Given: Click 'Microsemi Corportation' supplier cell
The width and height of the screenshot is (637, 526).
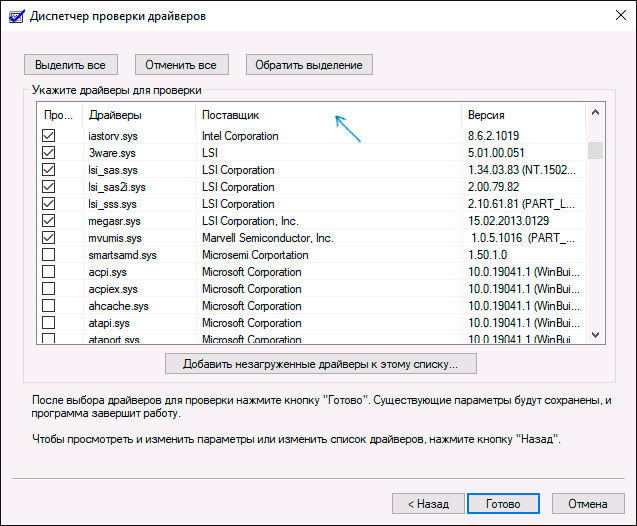Looking at the screenshot, I should point(255,255).
